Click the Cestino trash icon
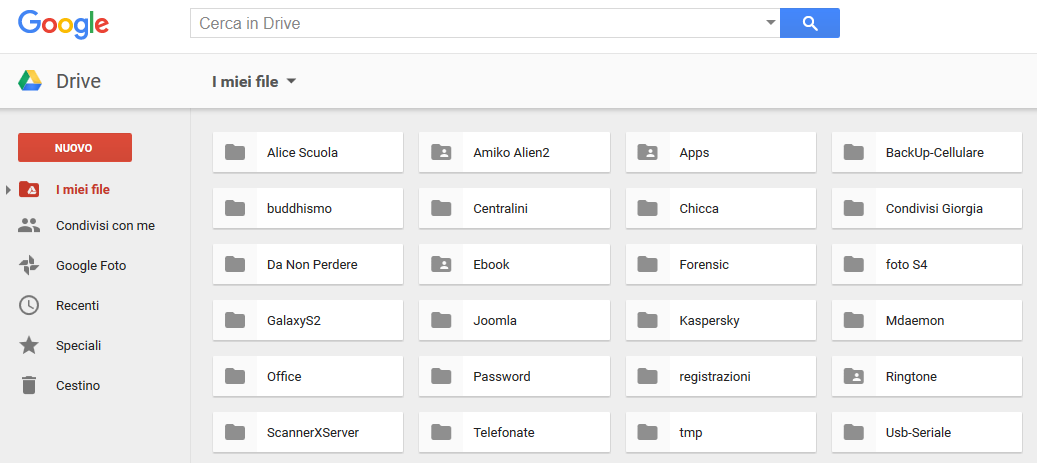Screen dimensions: 1037x463 29,385
